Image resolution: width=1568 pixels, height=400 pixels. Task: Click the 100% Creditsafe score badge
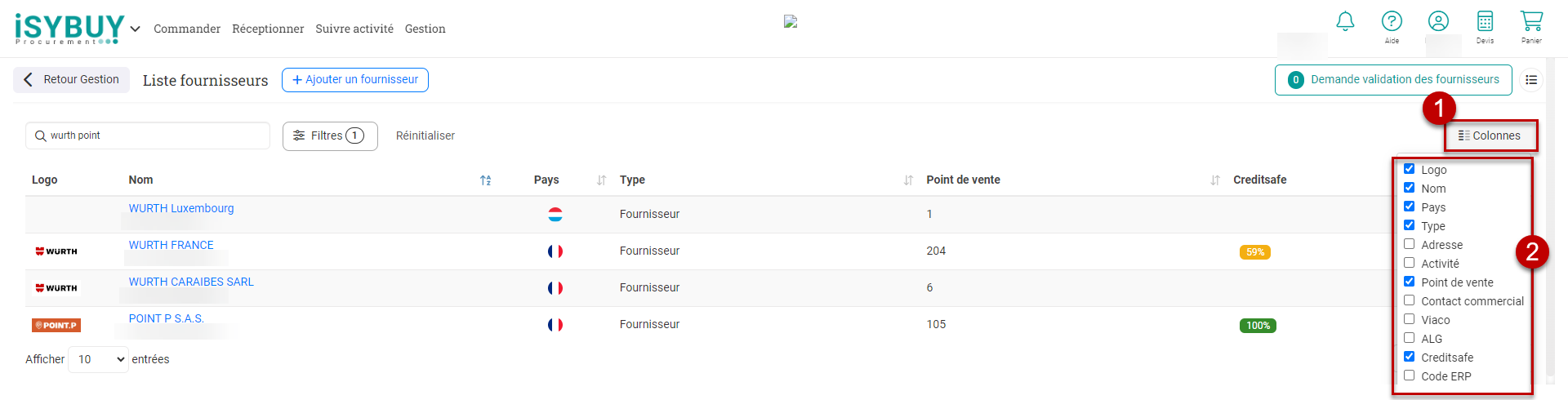click(x=1258, y=326)
